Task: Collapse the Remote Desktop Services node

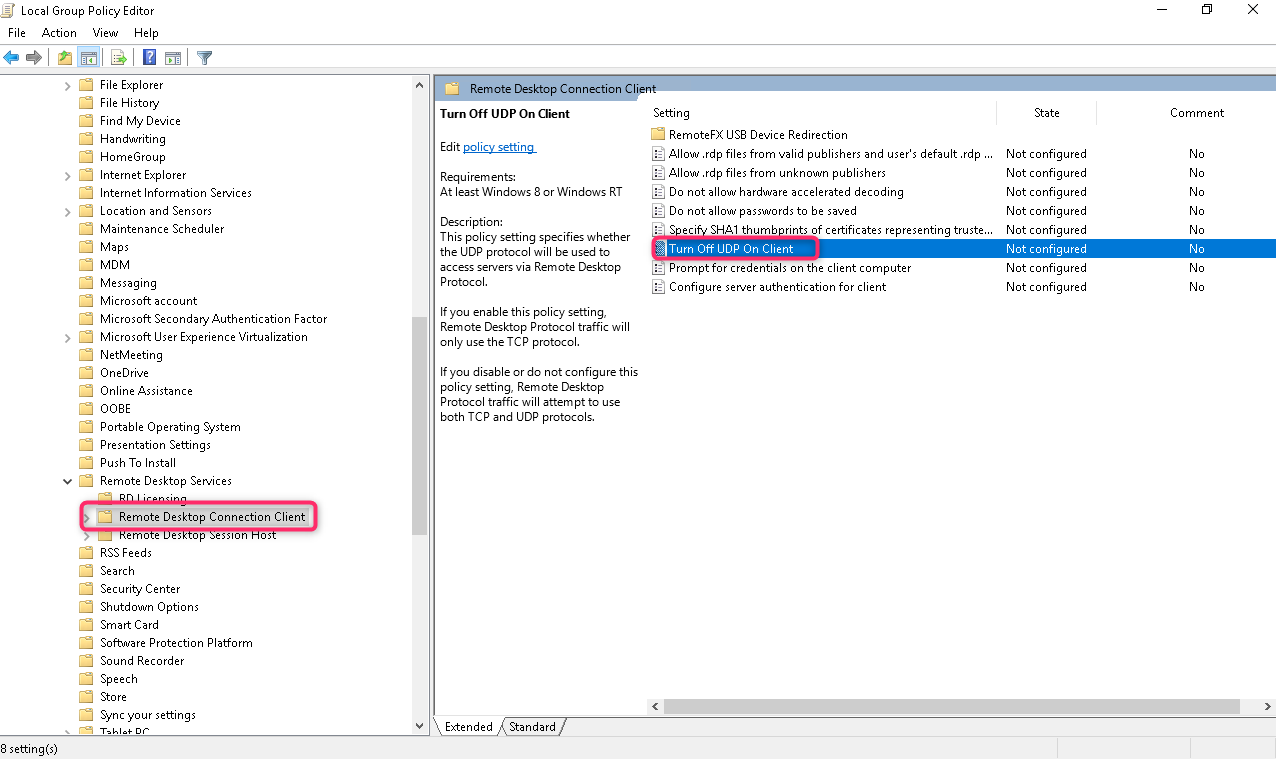Action: pos(68,480)
